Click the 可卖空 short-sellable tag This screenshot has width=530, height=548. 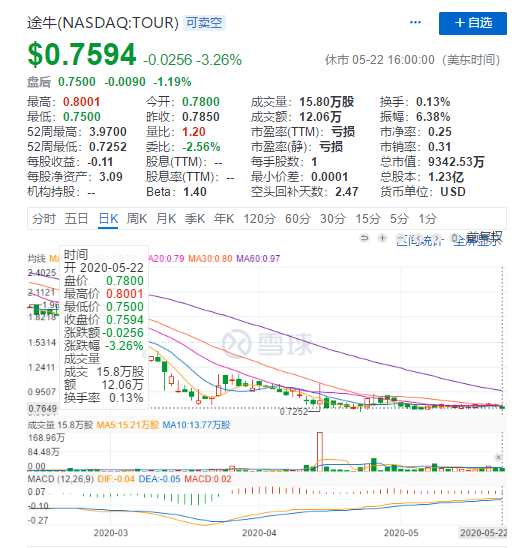[x=204, y=23]
